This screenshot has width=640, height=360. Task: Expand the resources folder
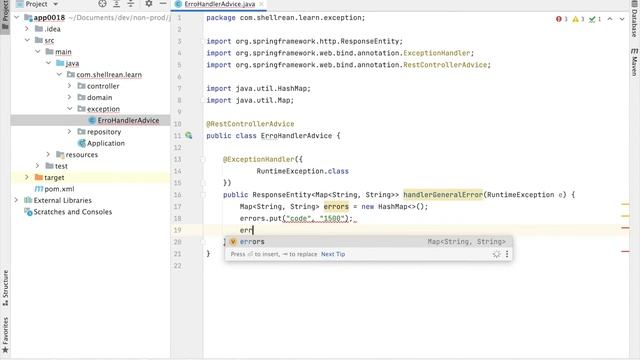click(x=48, y=155)
